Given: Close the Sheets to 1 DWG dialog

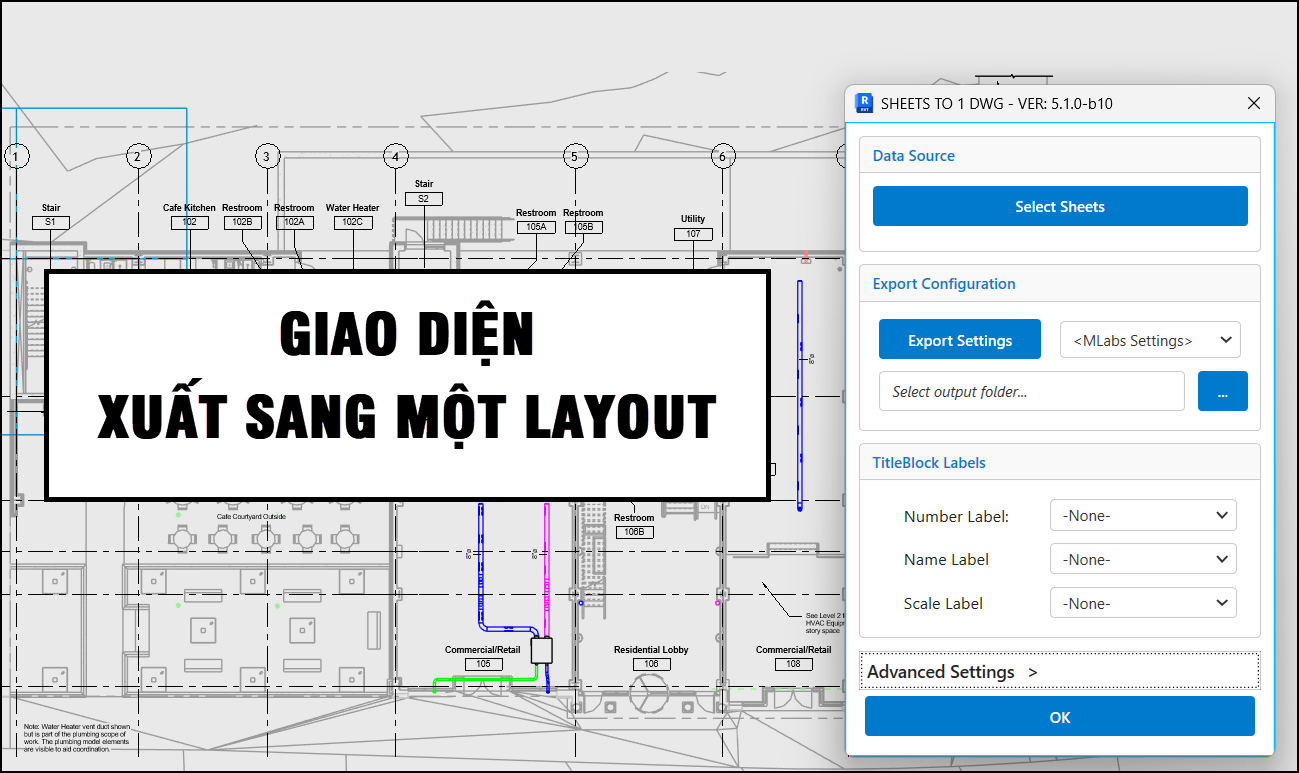Looking at the screenshot, I should pos(1254,103).
